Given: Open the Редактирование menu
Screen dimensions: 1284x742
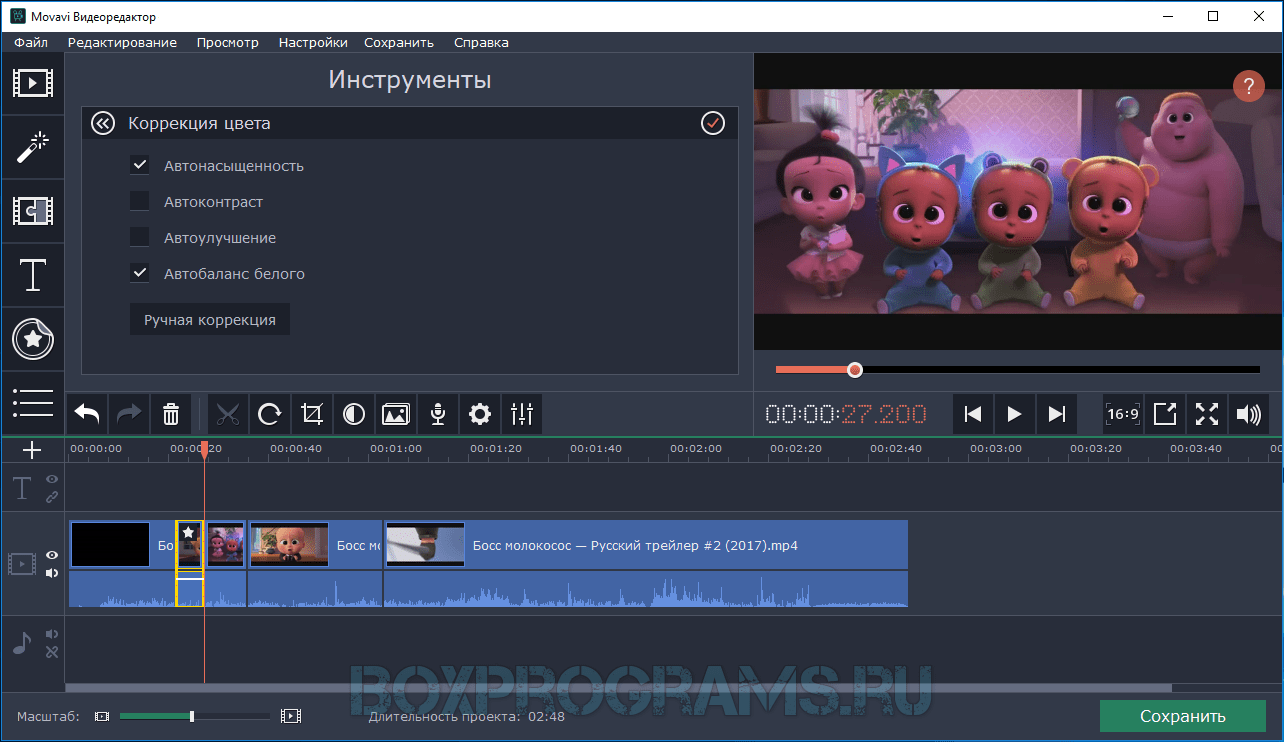Looking at the screenshot, I should coord(122,43).
